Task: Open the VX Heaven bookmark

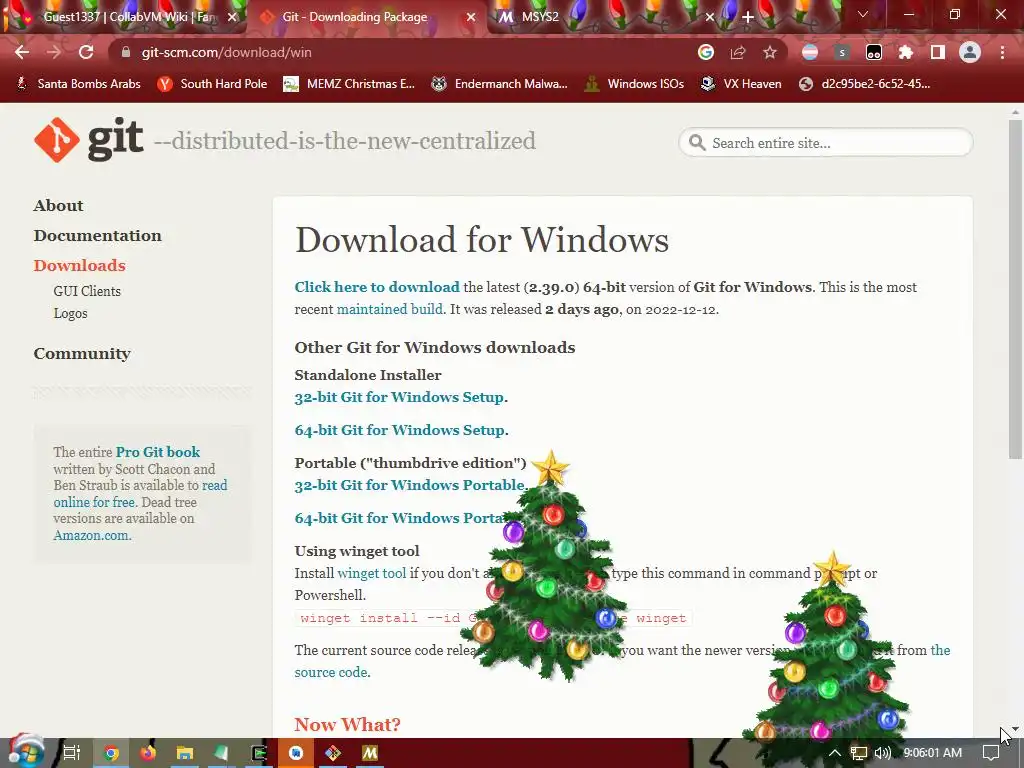Action: pos(741,84)
